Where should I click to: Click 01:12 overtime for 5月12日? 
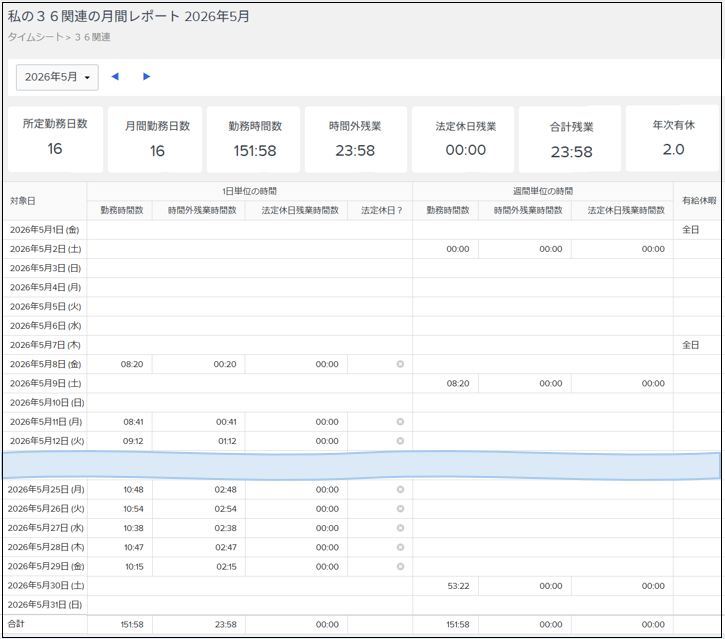pos(227,441)
